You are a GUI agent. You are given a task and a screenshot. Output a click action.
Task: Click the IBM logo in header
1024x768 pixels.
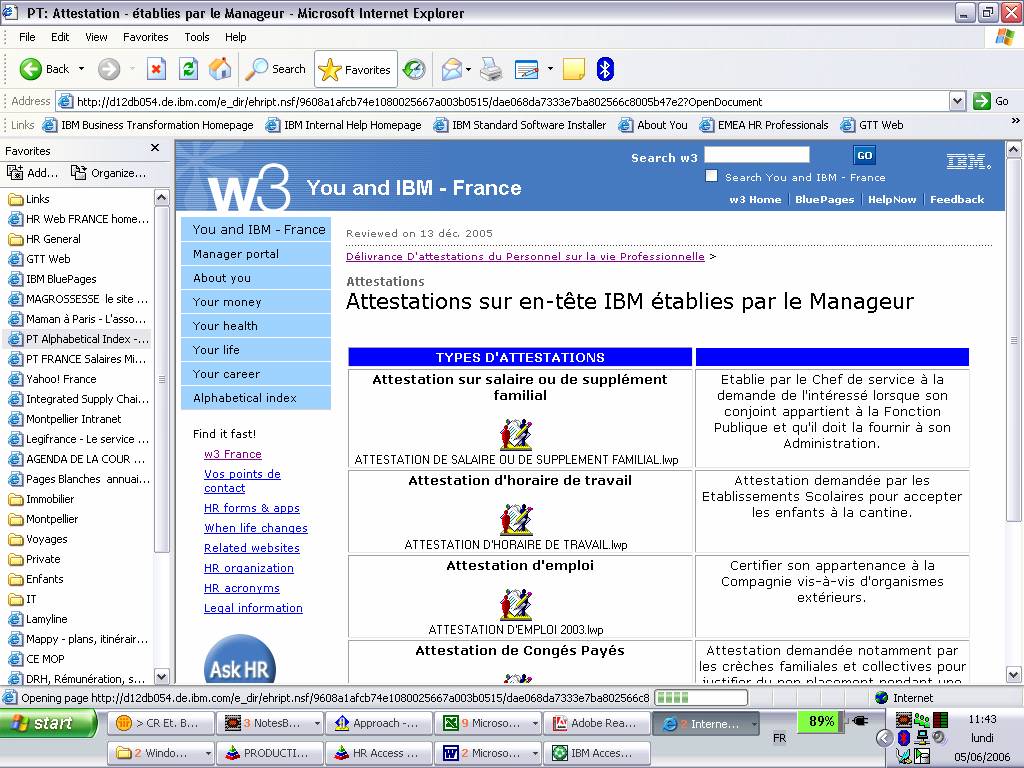(x=968, y=161)
